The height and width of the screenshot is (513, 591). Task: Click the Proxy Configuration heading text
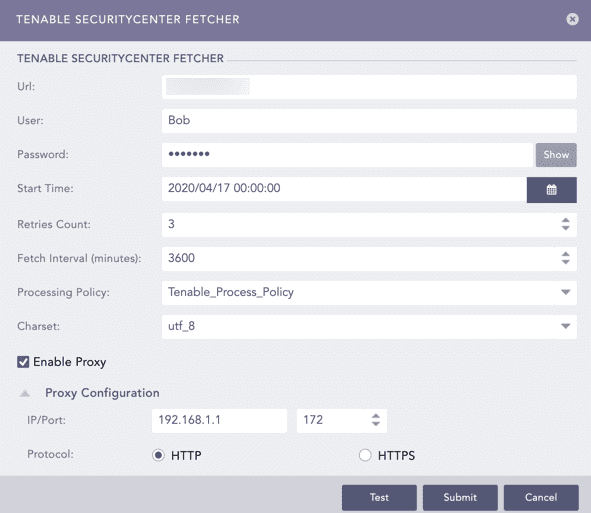[x=102, y=393]
